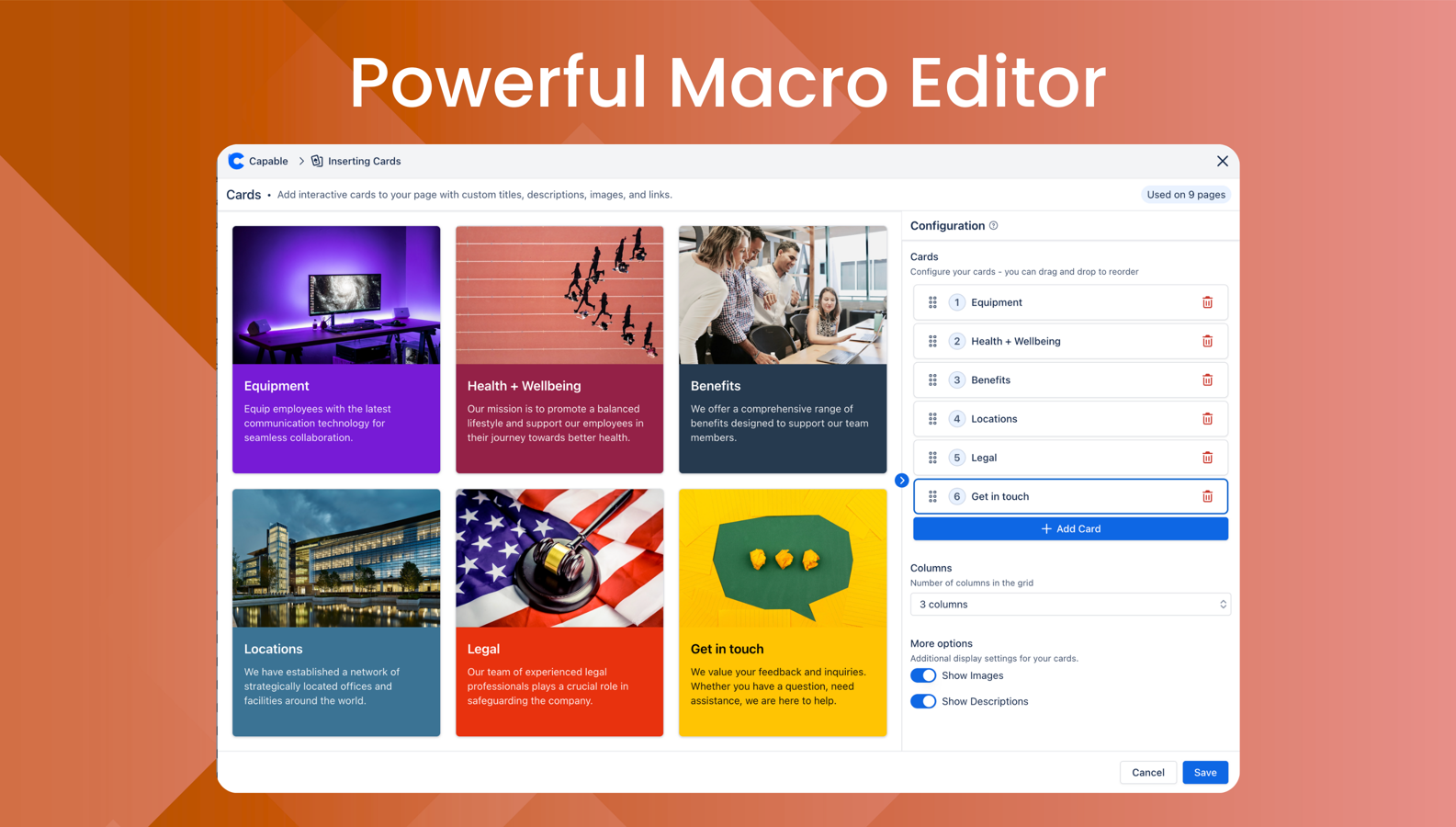This screenshot has width=1456, height=827.
Task: Close the macro editor dialog
Action: click(1222, 161)
